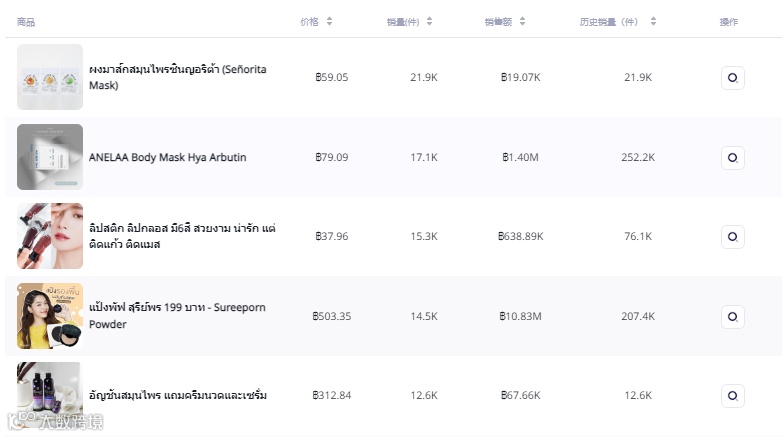Click the 操作 column header
The width and height of the screenshot is (783, 437).
tap(728, 22)
